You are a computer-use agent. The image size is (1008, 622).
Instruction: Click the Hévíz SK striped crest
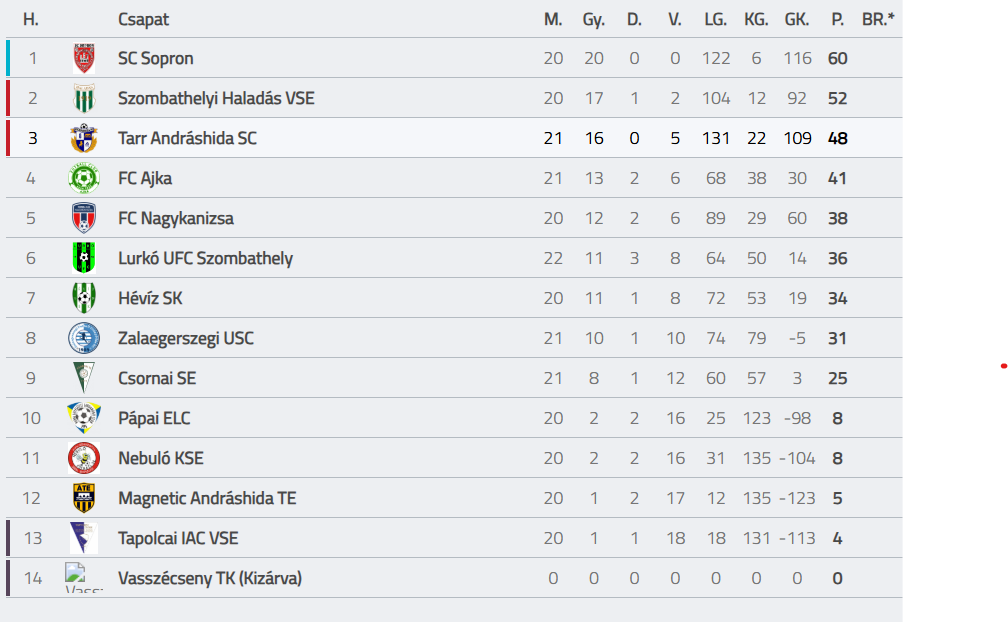[x=84, y=298]
